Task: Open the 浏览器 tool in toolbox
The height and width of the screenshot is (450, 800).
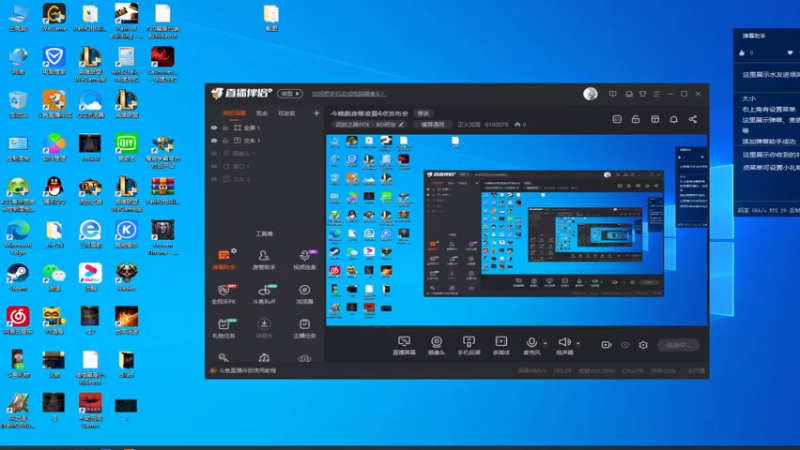Action: [305, 294]
